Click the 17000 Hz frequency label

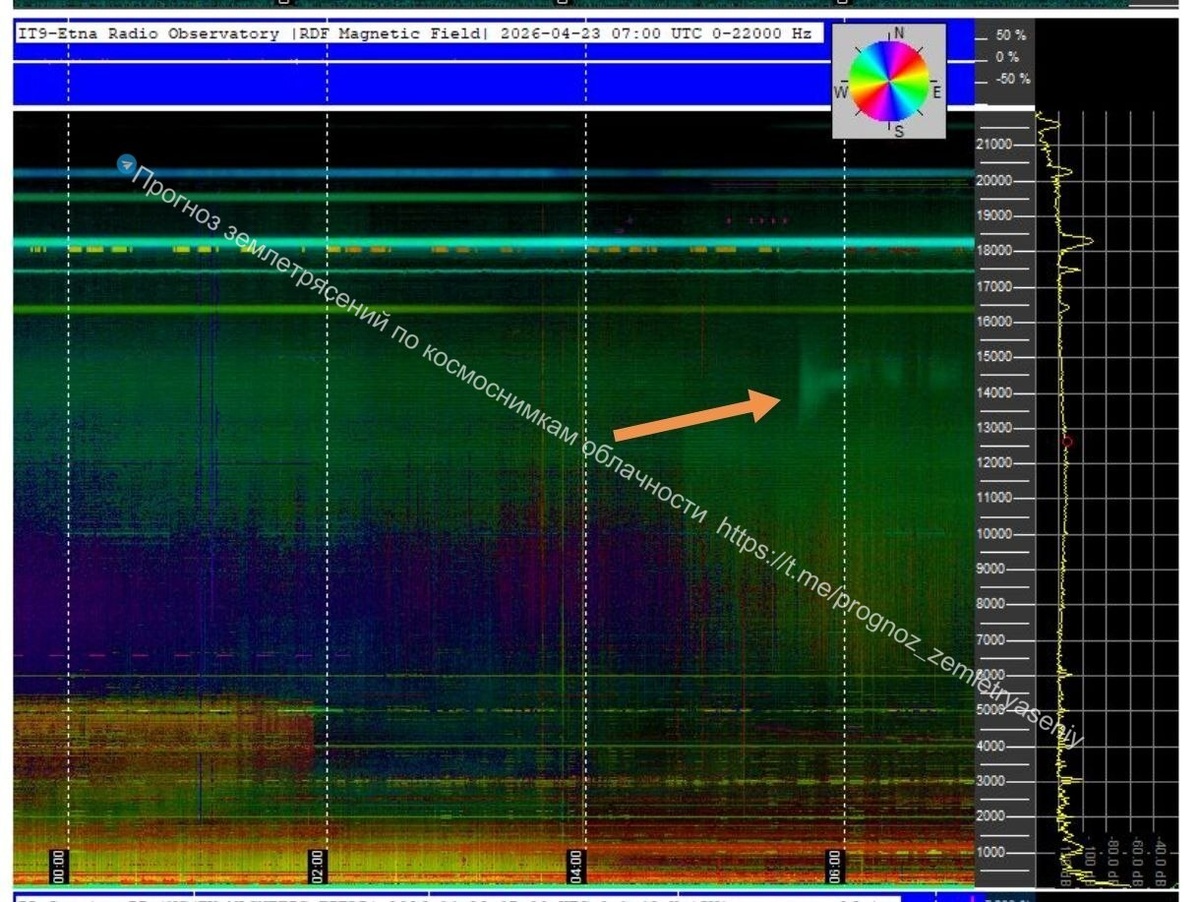[x=996, y=287]
